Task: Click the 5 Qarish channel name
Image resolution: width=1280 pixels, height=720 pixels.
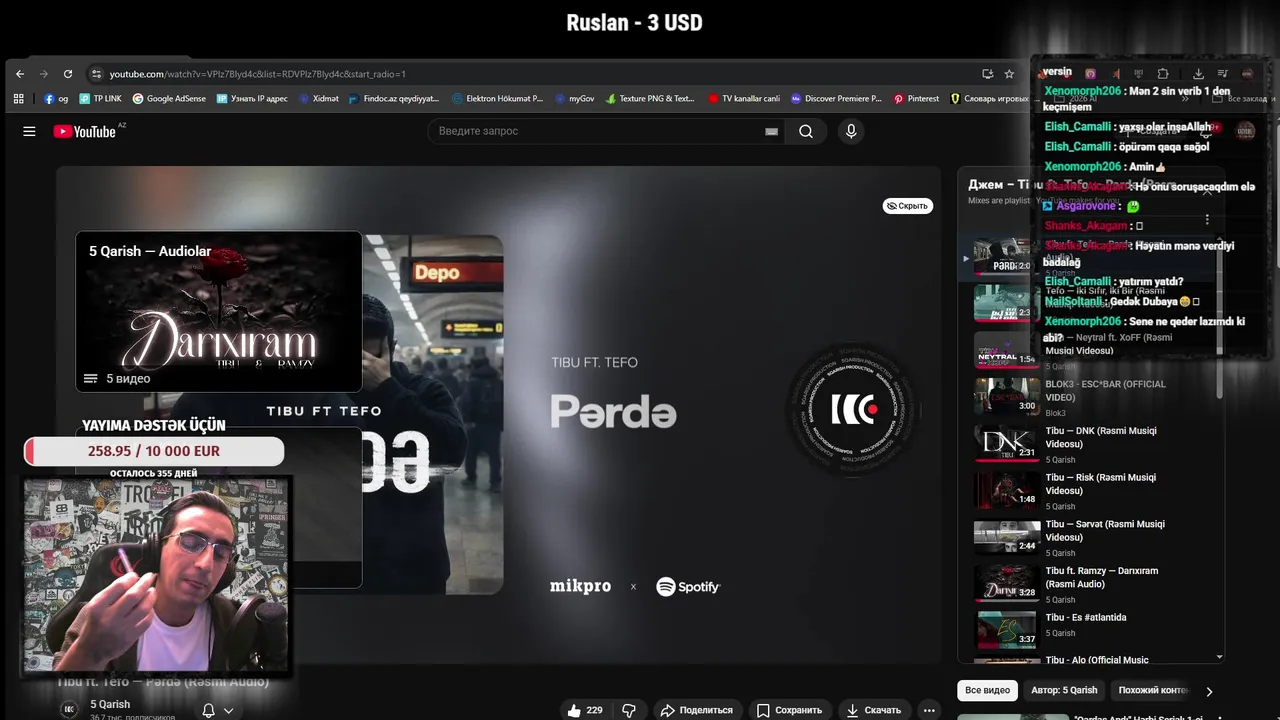Action: [110, 705]
